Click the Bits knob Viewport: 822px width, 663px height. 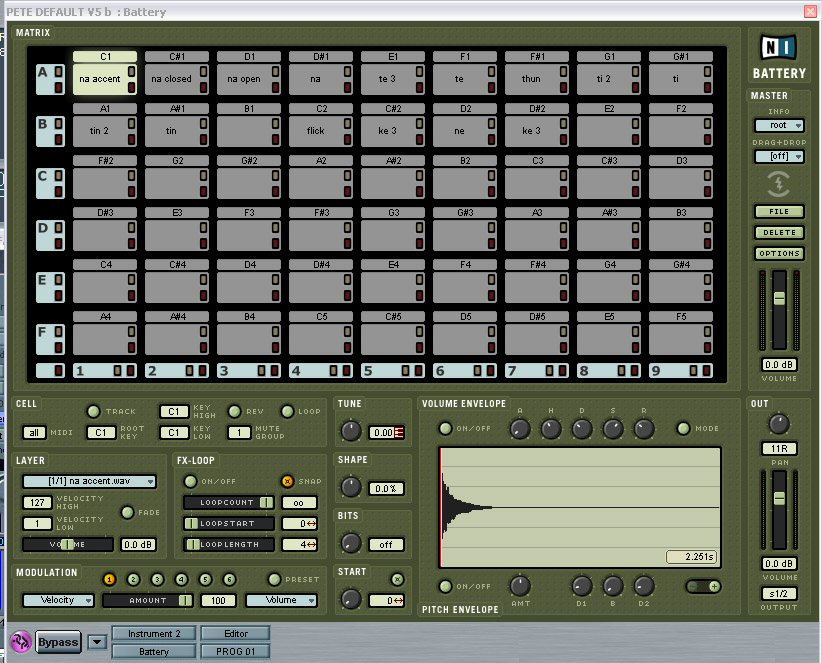coord(350,543)
